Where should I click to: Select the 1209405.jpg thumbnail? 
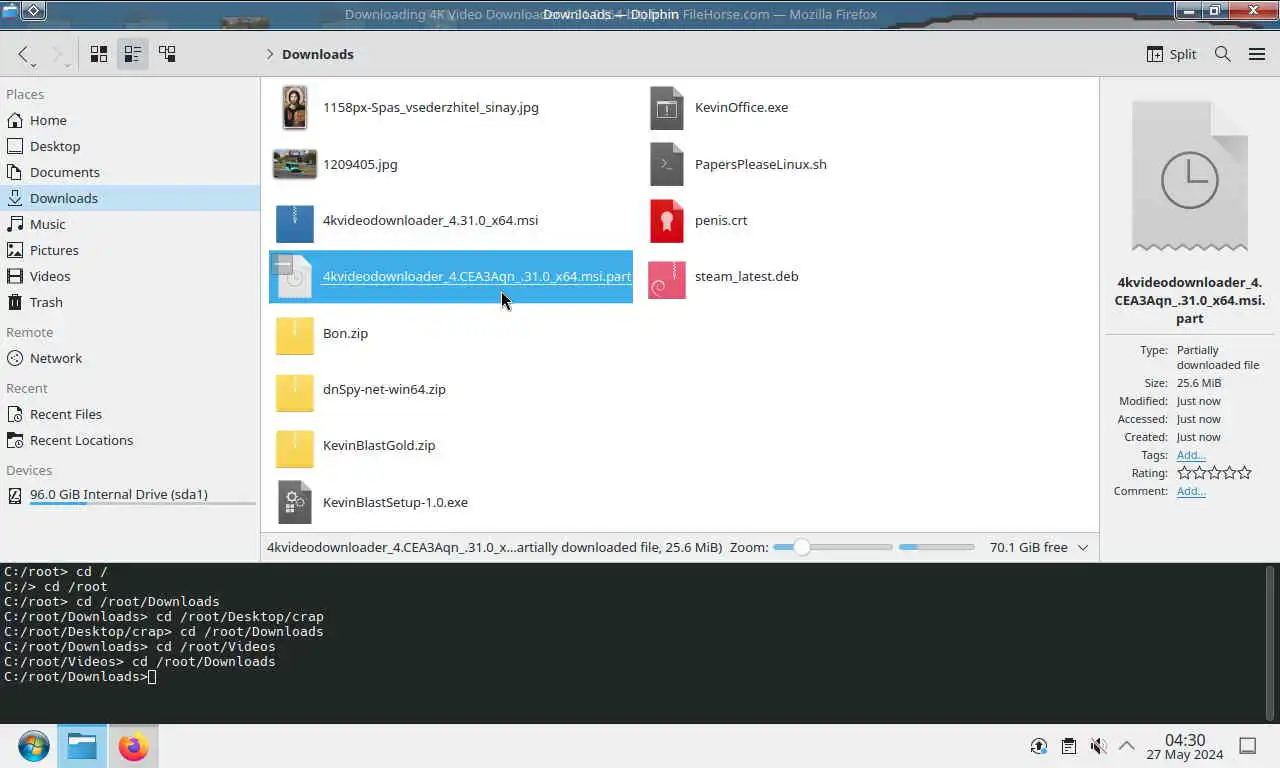[x=294, y=164]
